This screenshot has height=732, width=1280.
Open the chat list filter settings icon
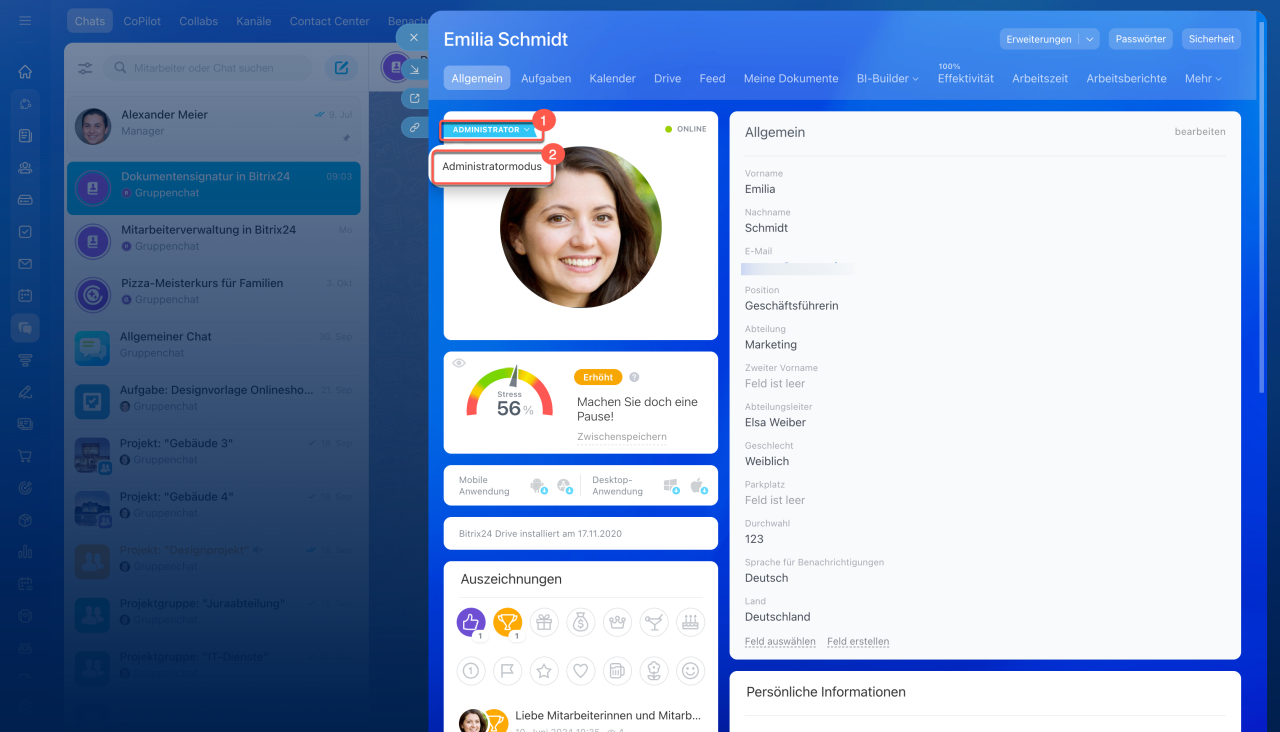(85, 68)
